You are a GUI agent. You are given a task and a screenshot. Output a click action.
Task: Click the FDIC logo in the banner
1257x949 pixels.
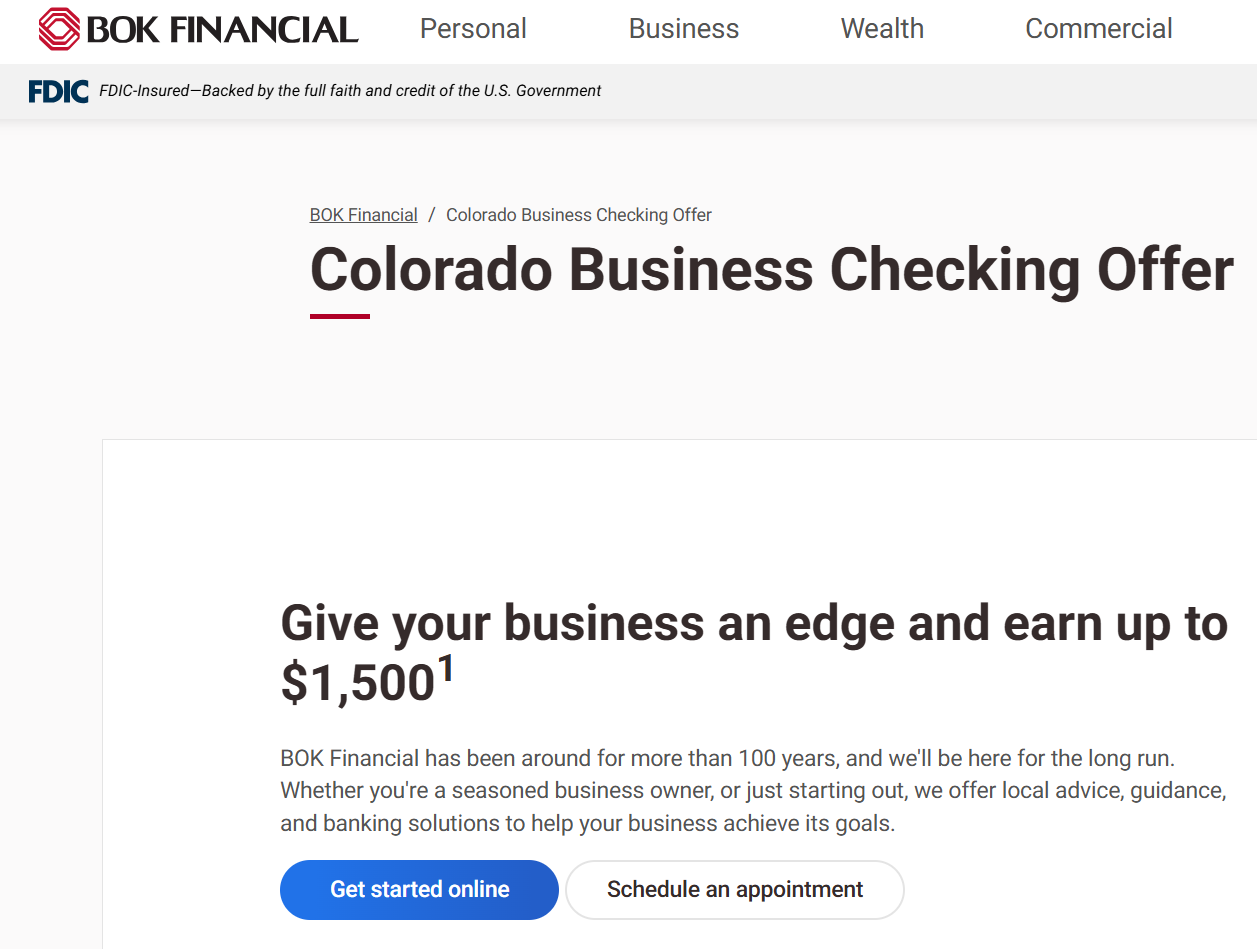click(59, 91)
